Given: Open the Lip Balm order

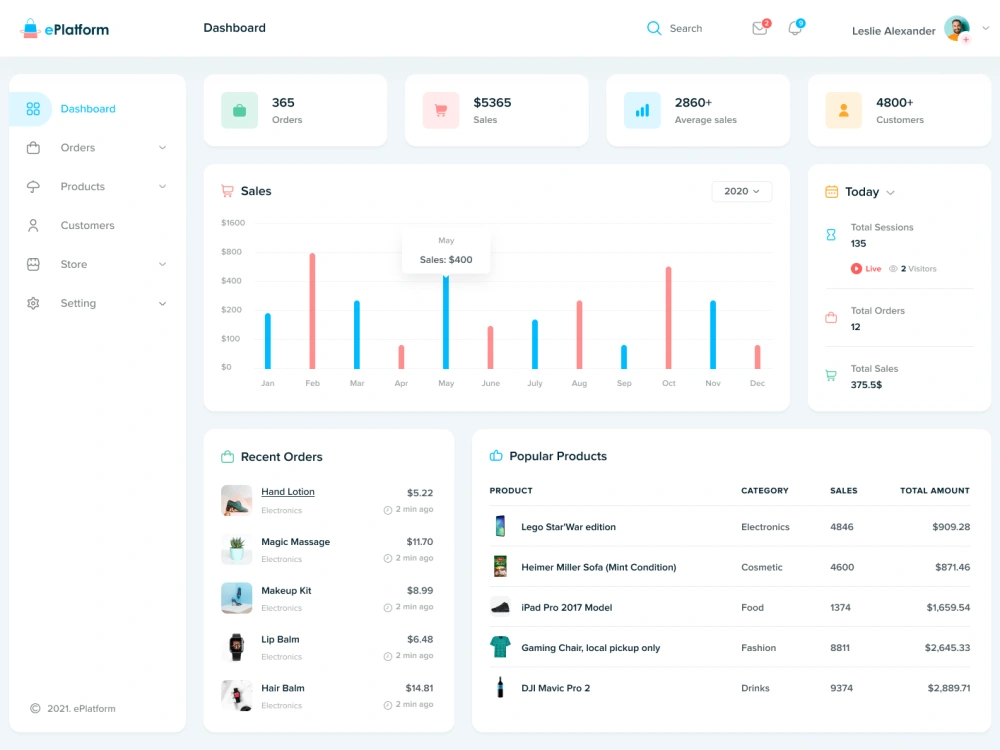Looking at the screenshot, I should (280, 639).
